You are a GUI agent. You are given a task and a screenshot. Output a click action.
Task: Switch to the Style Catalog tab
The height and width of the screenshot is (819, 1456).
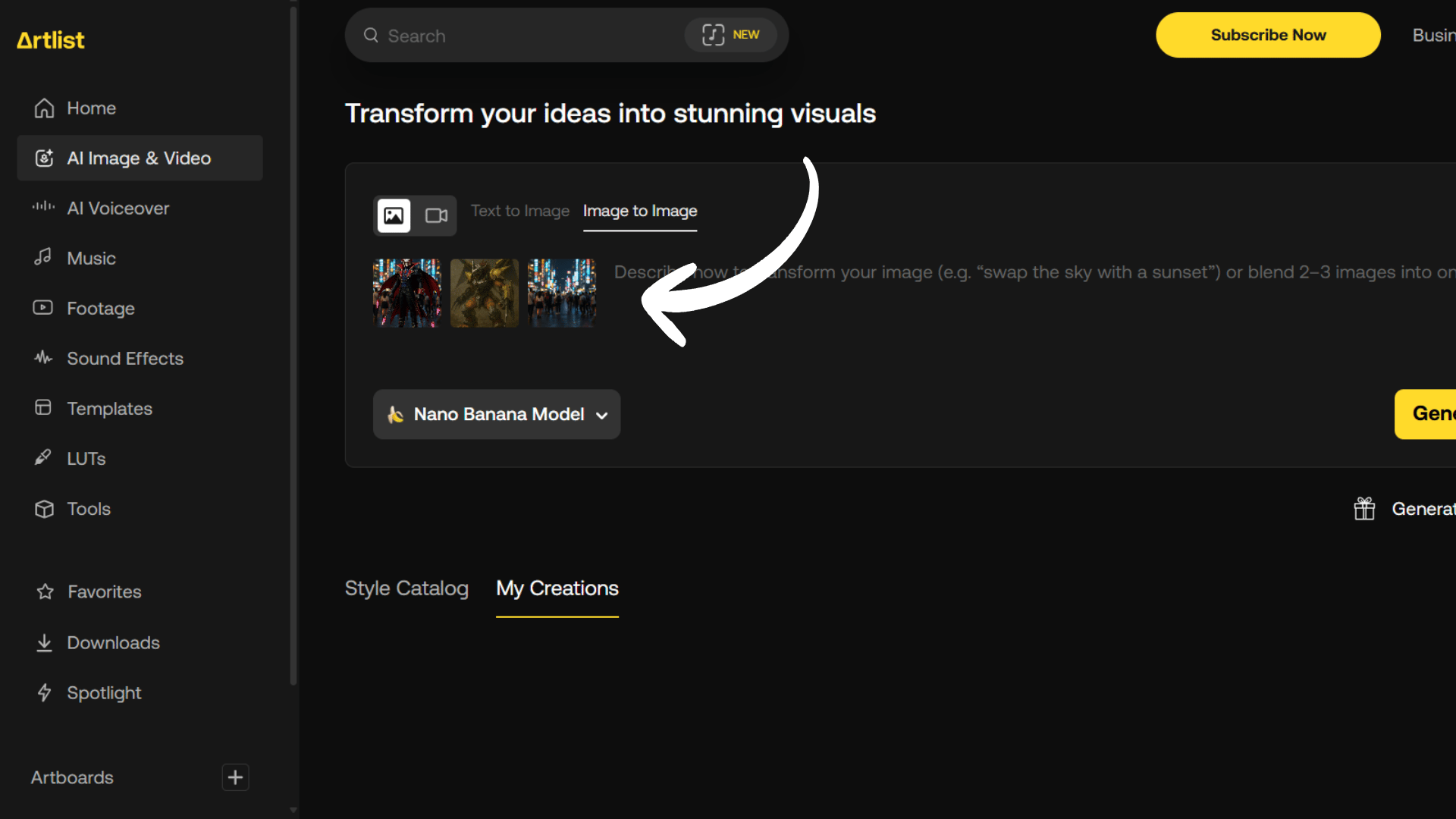(x=406, y=588)
